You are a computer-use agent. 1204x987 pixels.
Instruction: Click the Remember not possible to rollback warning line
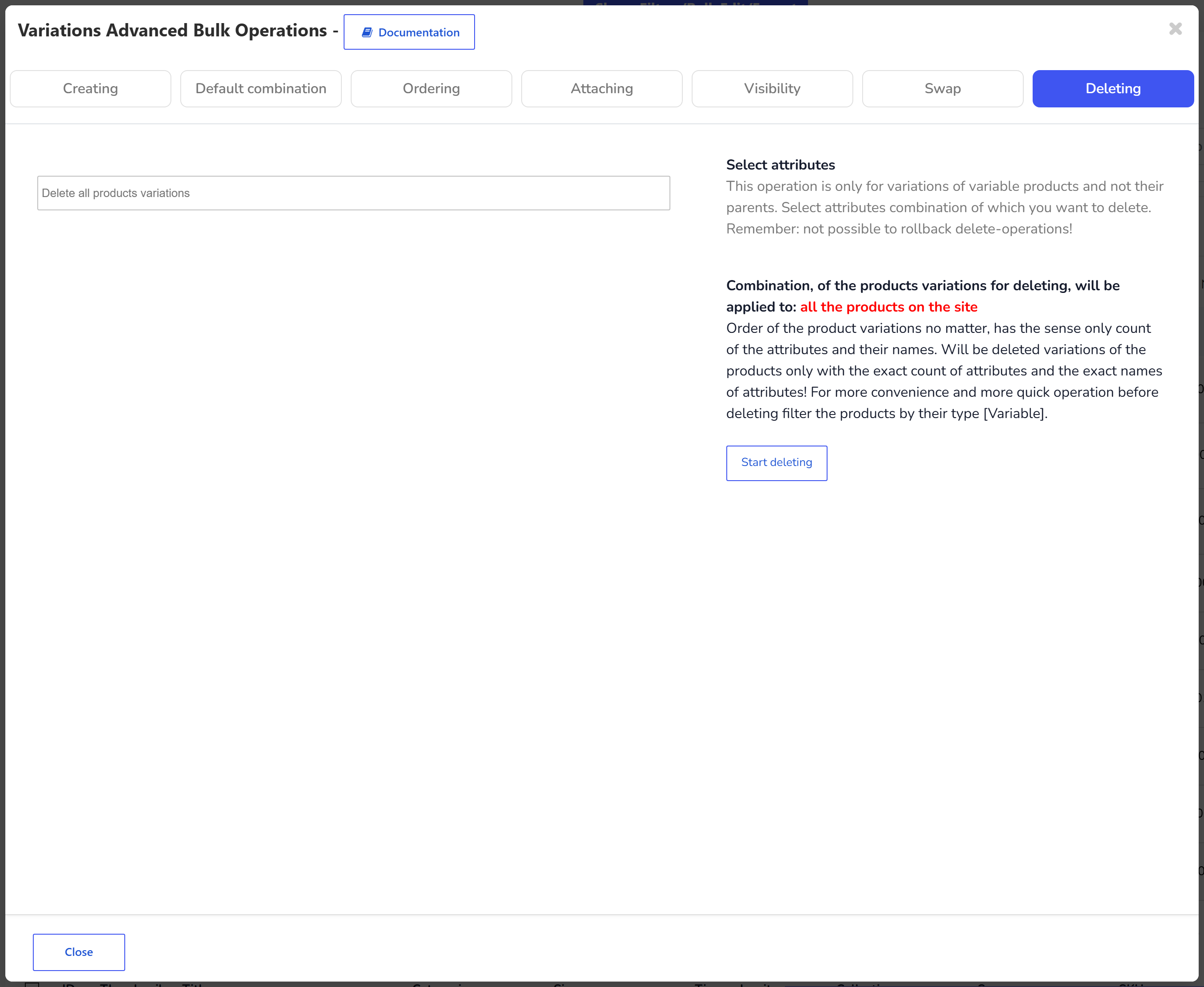pyautogui.click(x=899, y=229)
